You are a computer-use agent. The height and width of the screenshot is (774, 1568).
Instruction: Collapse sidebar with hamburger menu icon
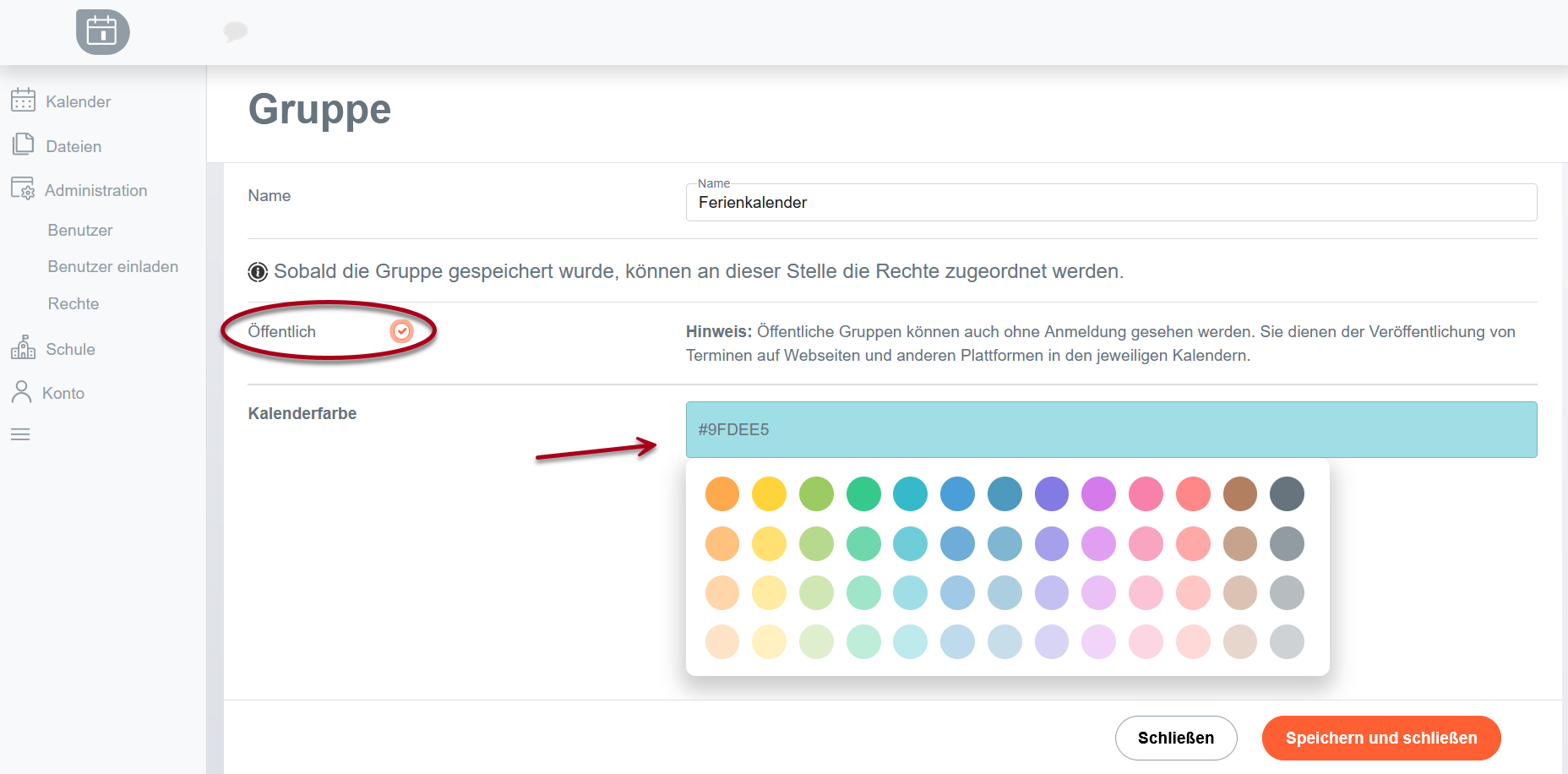coord(20,434)
